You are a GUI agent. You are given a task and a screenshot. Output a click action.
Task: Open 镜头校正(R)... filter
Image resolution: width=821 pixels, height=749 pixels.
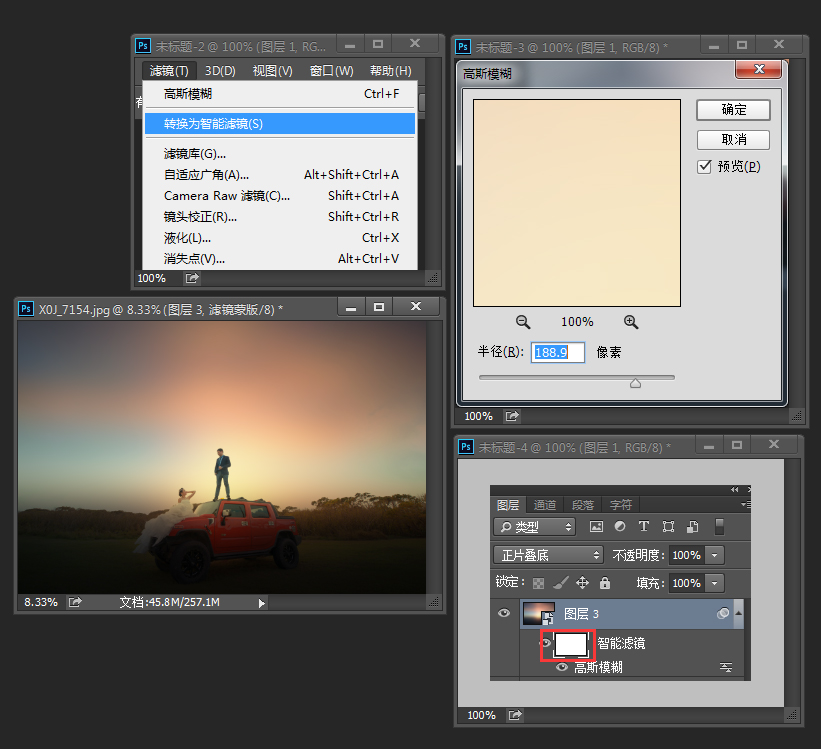tap(280, 216)
